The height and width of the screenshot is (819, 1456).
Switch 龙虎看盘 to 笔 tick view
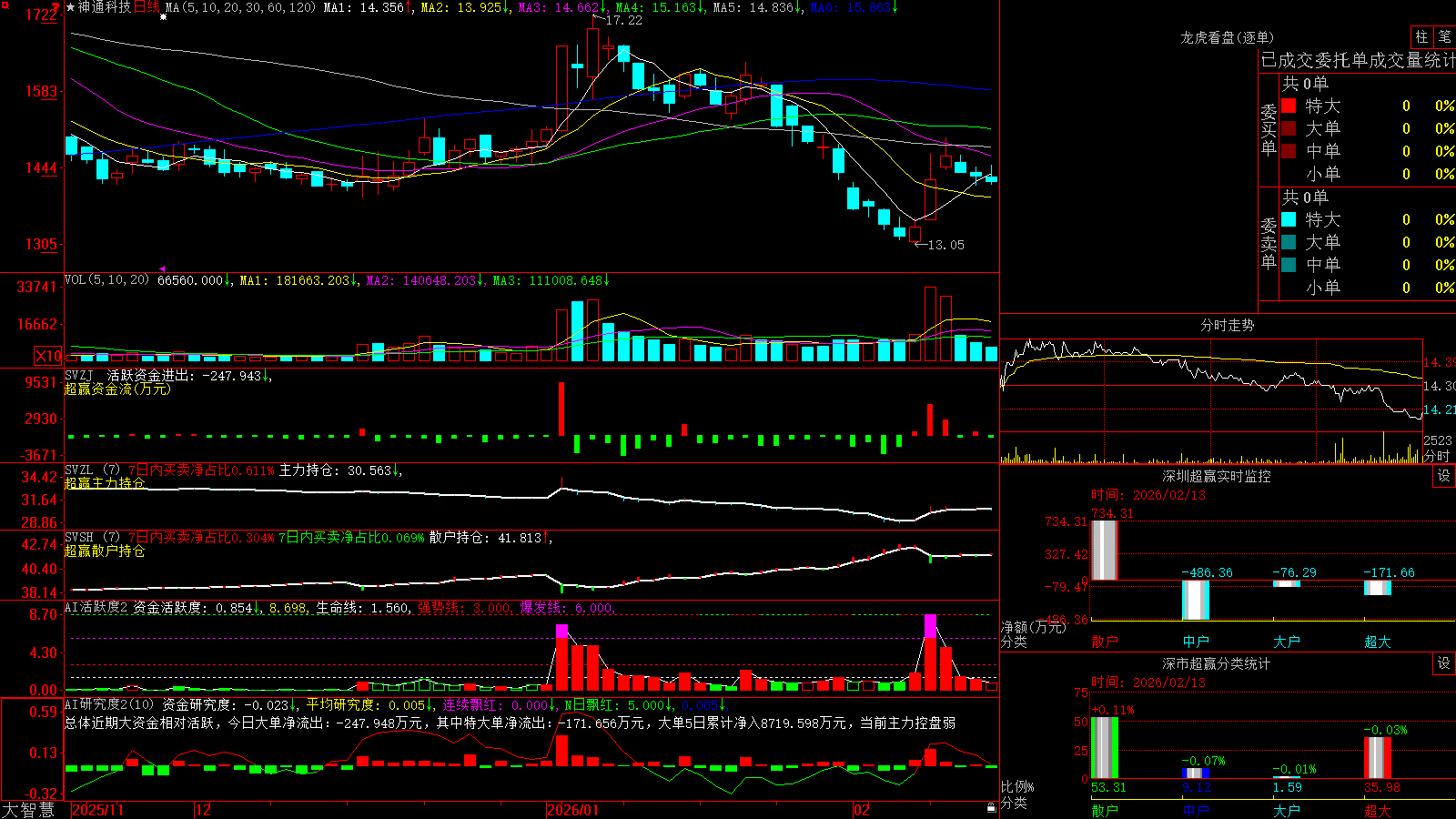coord(1444,36)
